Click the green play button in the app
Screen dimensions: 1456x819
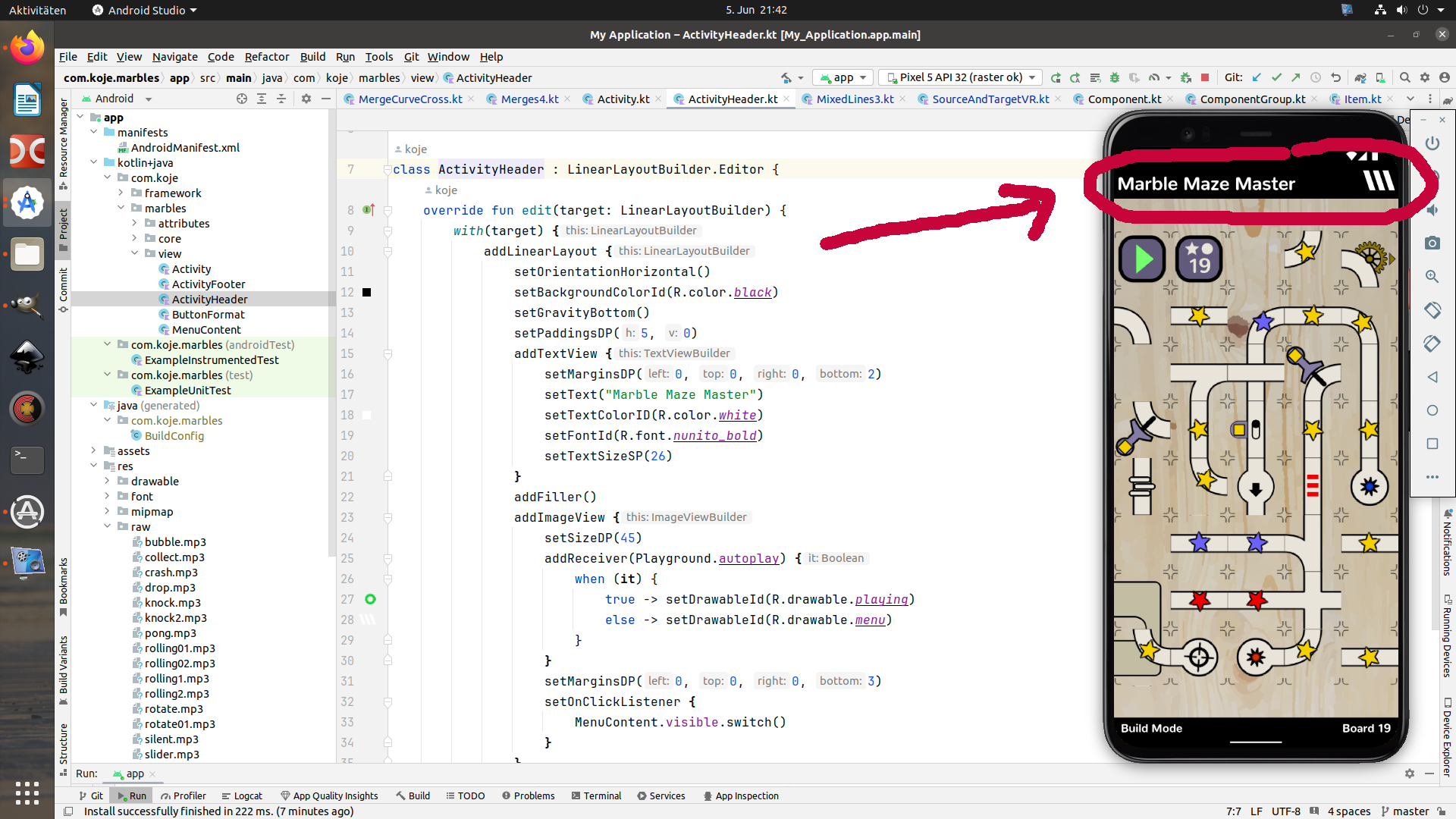pyautogui.click(x=1142, y=259)
